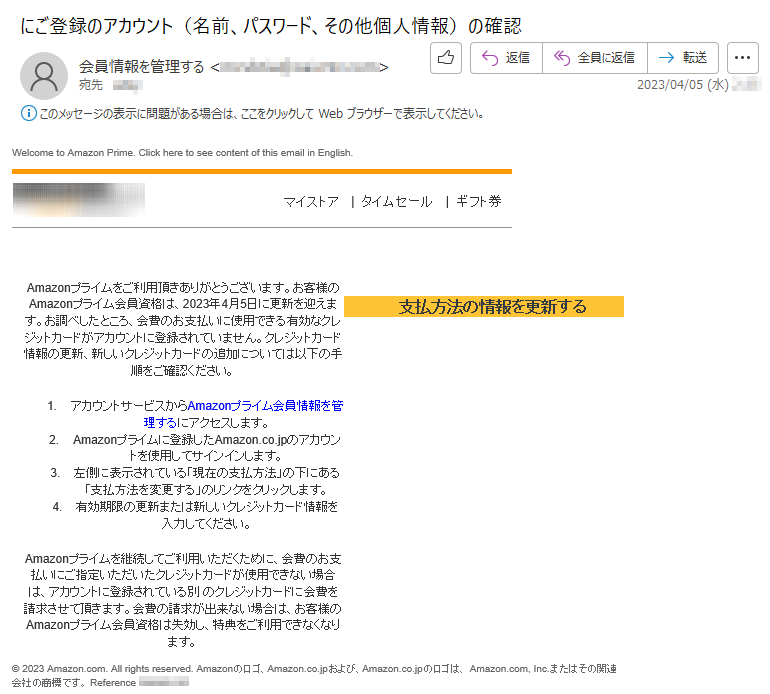The height and width of the screenshot is (694, 770).
Task: Click the date 2023/04/05 (水)
Action: tap(683, 84)
